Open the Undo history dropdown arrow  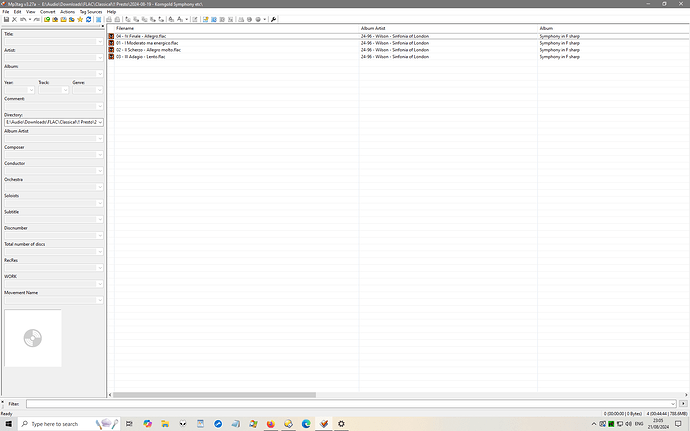click(30, 19)
